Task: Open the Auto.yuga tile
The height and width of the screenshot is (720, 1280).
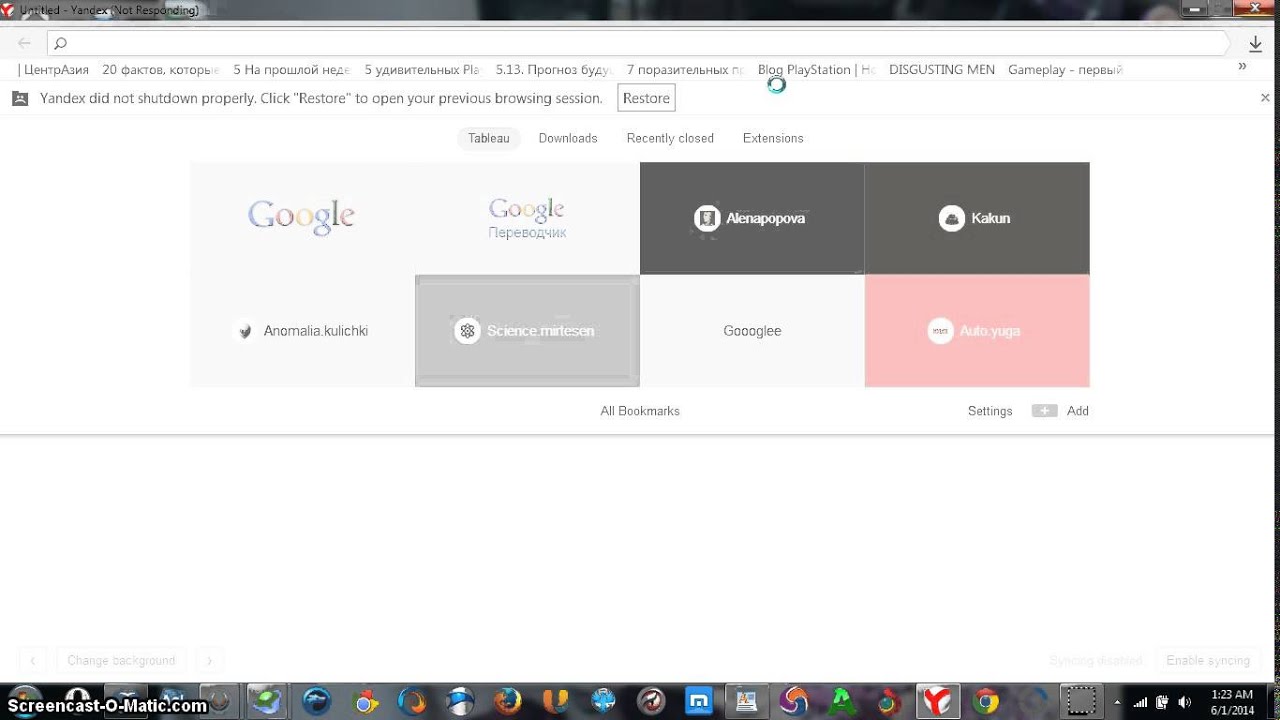Action: 977,331
